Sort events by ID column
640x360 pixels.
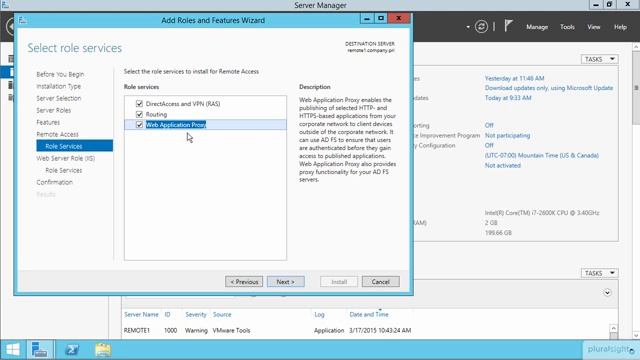tap(167, 315)
